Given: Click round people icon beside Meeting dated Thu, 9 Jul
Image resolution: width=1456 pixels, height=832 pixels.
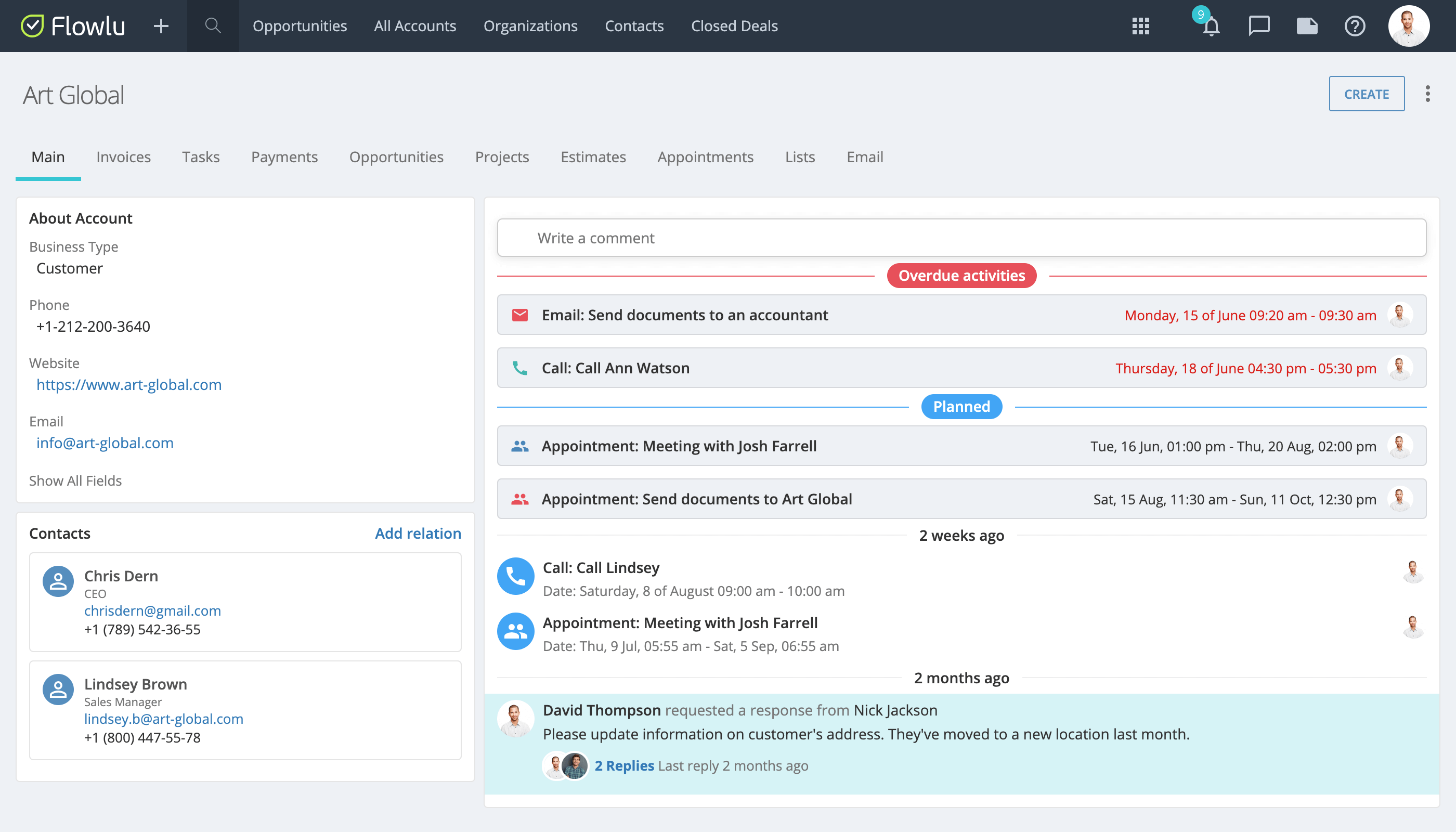Looking at the screenshot, I should (515, 631).
